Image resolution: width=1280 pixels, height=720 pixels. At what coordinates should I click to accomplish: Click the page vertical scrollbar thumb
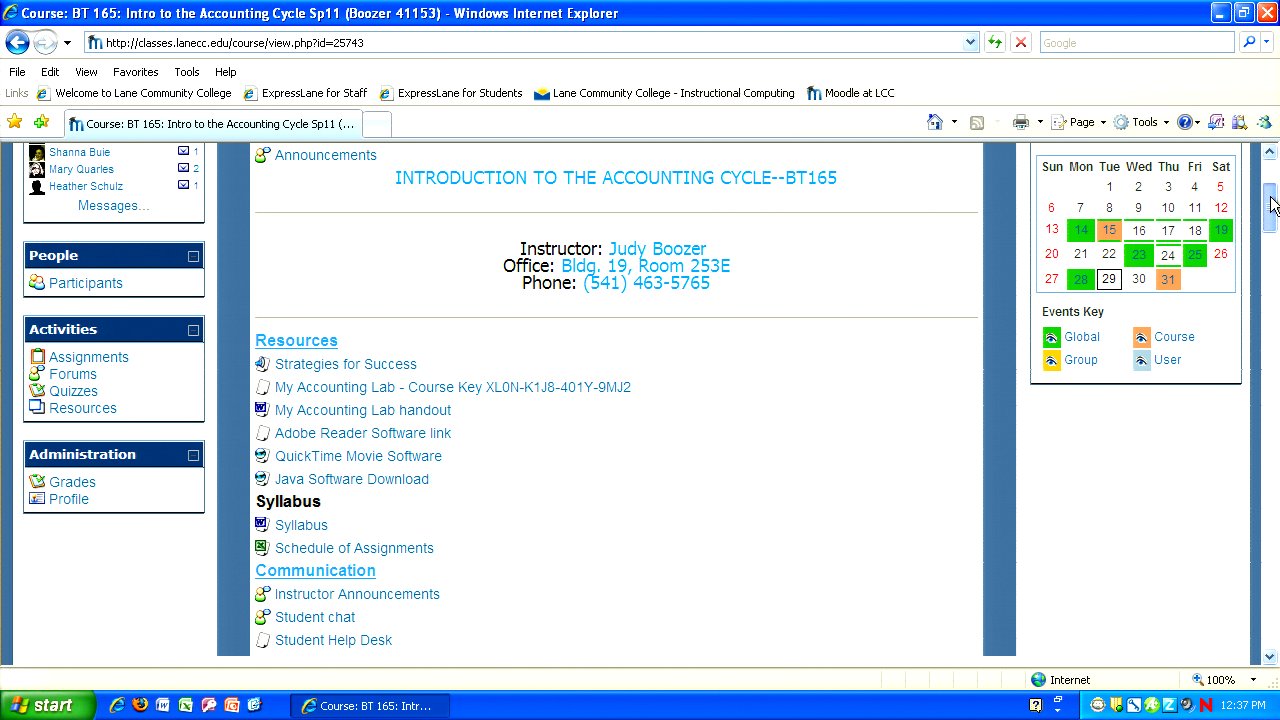(x=1269, y=208)
